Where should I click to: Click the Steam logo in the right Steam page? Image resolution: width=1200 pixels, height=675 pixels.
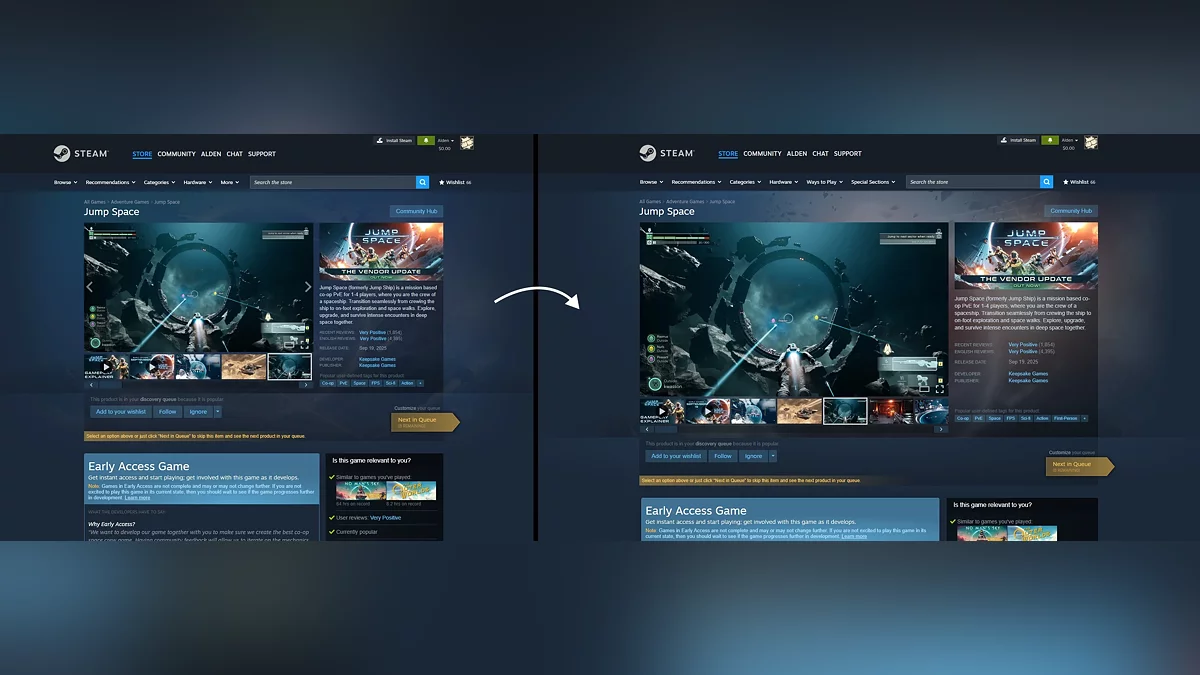click(x=667, y=153)
